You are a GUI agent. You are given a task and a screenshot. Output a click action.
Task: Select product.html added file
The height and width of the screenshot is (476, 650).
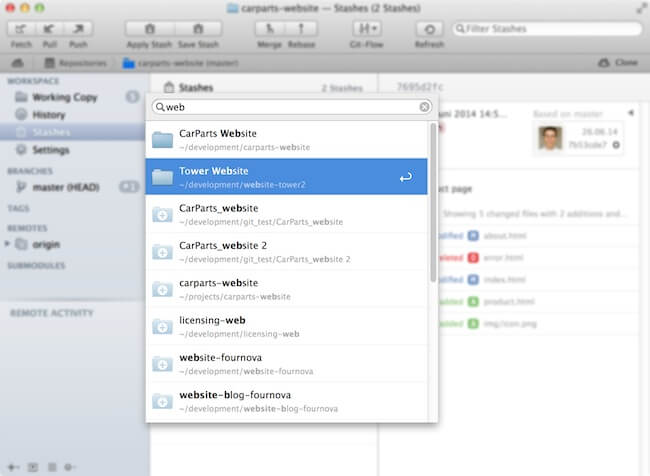pos(508,301)
